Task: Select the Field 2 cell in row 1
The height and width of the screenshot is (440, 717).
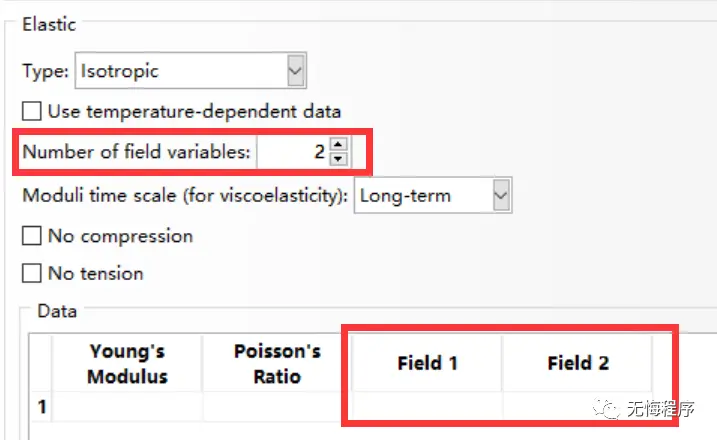Action: 577,407
